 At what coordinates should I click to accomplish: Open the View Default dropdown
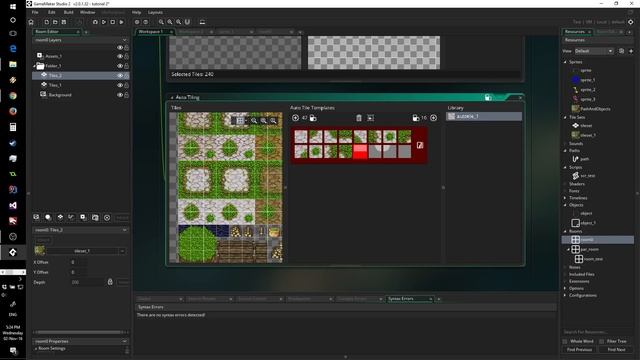point(594,51)
